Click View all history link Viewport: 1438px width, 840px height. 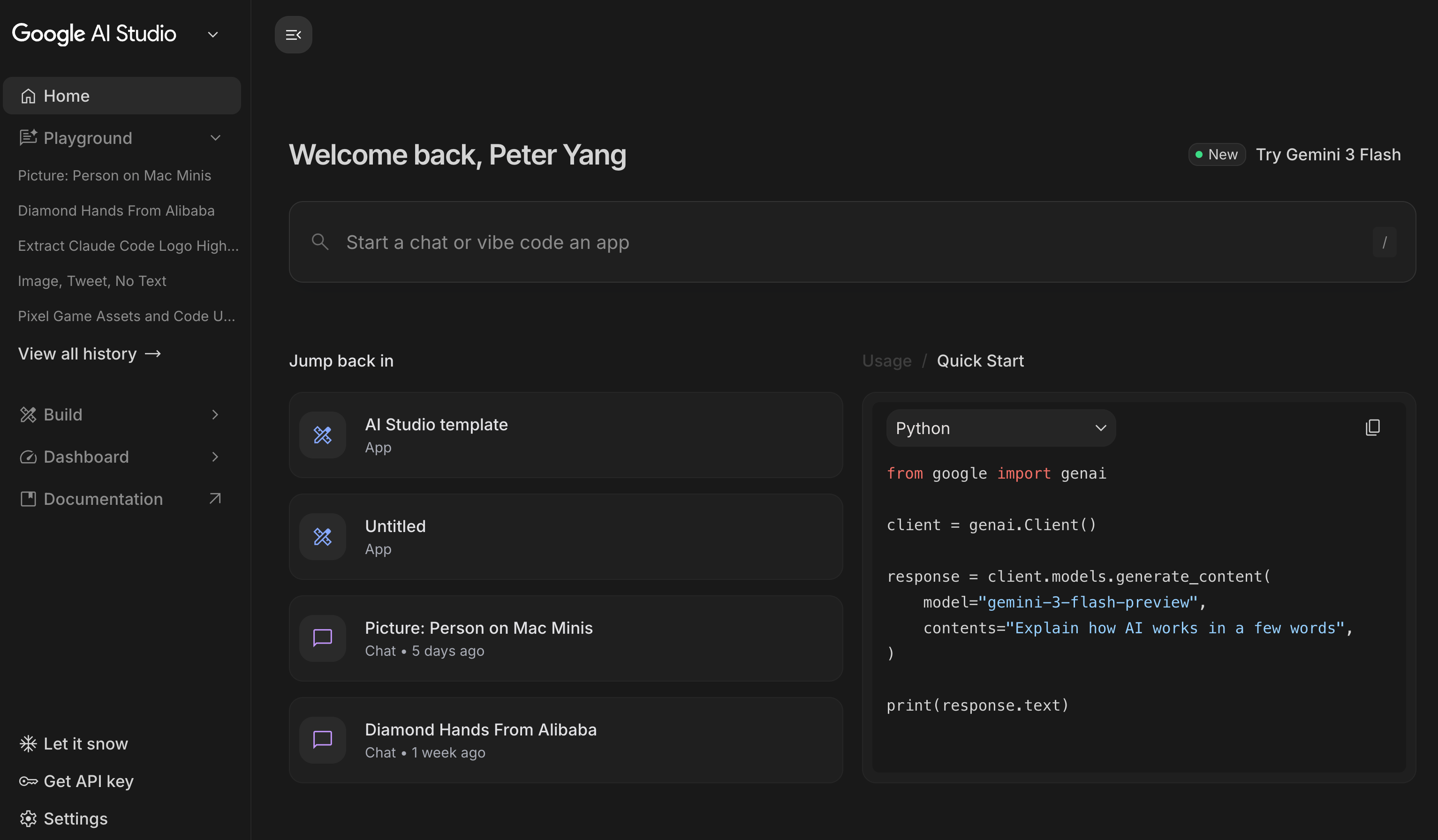90,353
